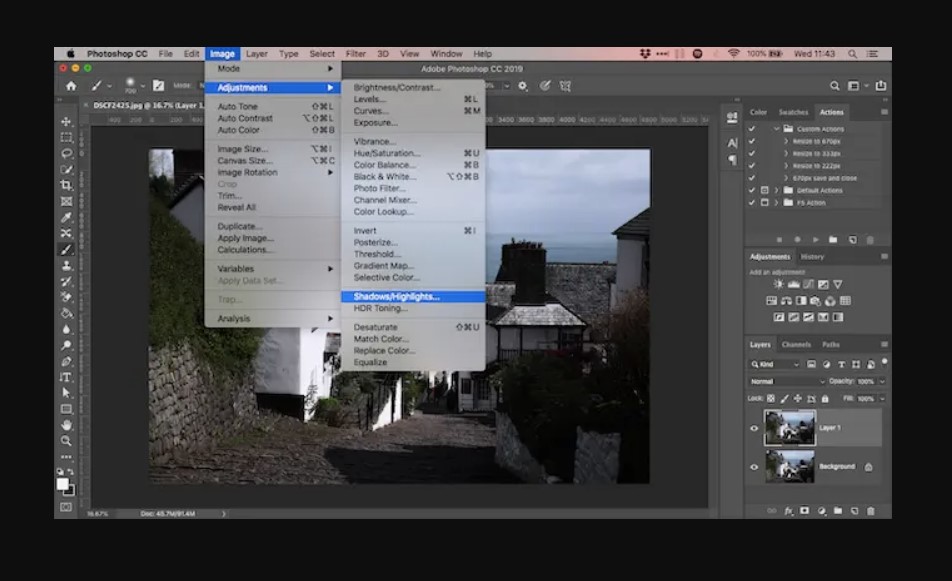Open the layer Opacity dropdown arrow
The height and width of the screenshot is (581, 952).
(x=880, y=381)
